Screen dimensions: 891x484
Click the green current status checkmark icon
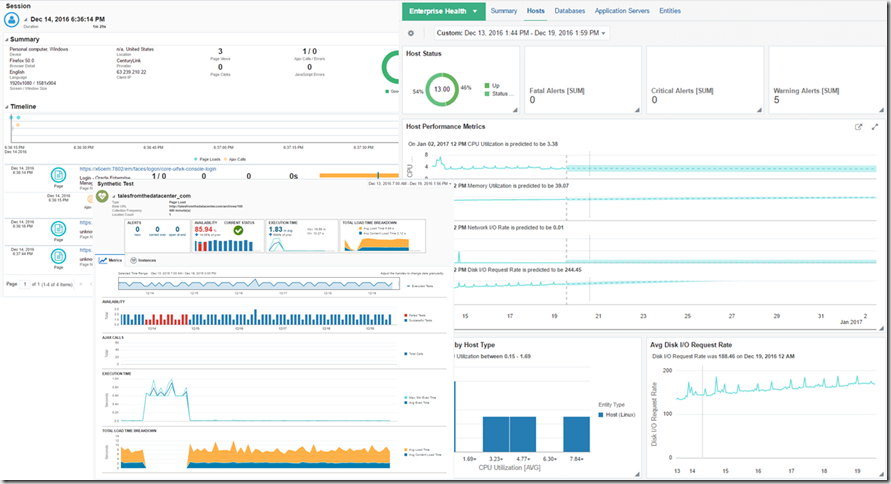pos(239,230)
